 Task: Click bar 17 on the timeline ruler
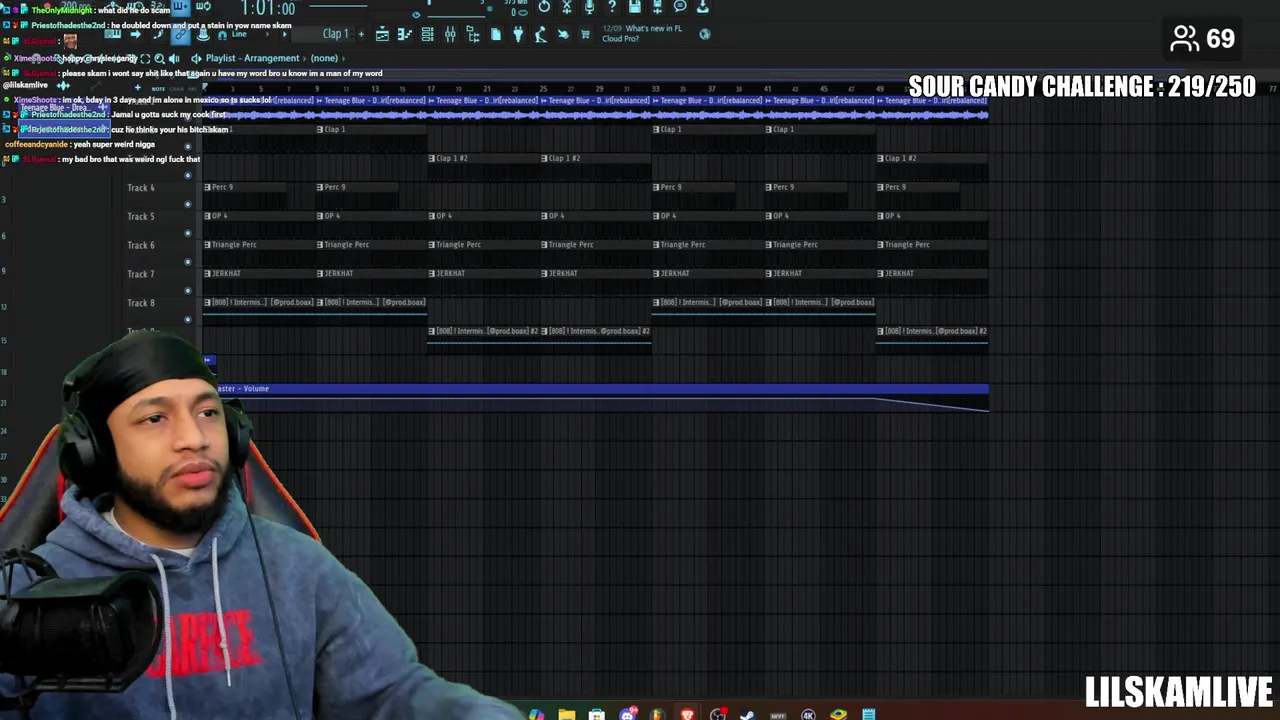(x=431, y=89)
